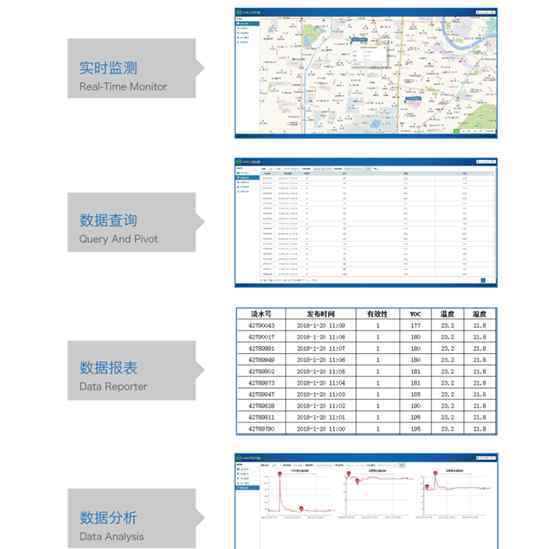Click the red low-point marker in the first chart

coord(301,509)
